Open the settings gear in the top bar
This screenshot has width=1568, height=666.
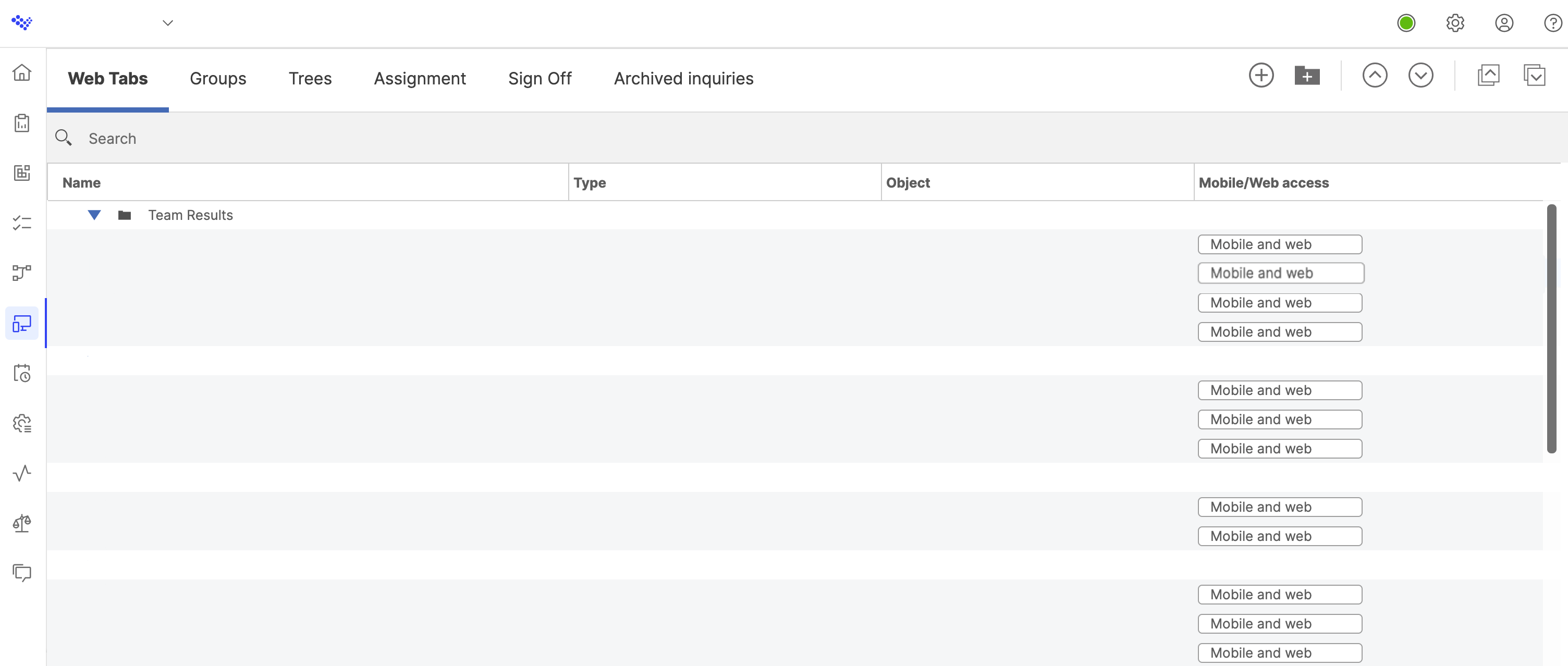1455,23
